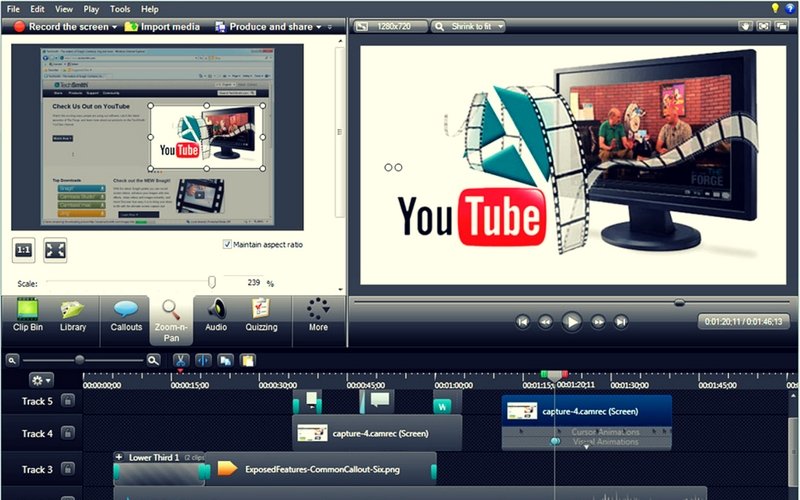
Task: Click the preview playback scrubber handle
Action: (679, 303)
